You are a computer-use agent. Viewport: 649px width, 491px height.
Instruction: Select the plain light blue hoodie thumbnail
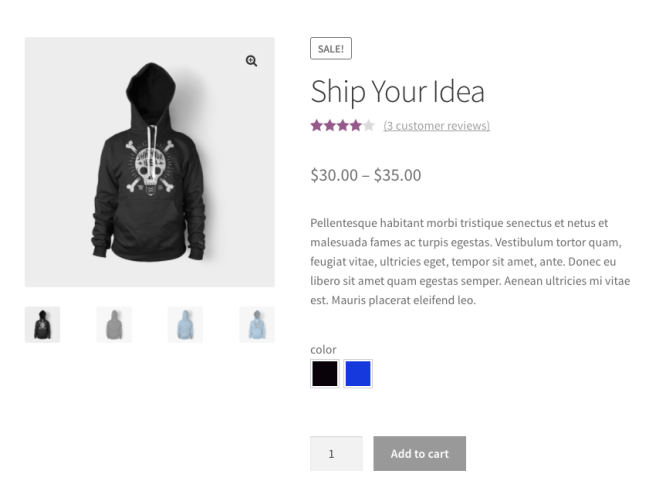(185, 324)
